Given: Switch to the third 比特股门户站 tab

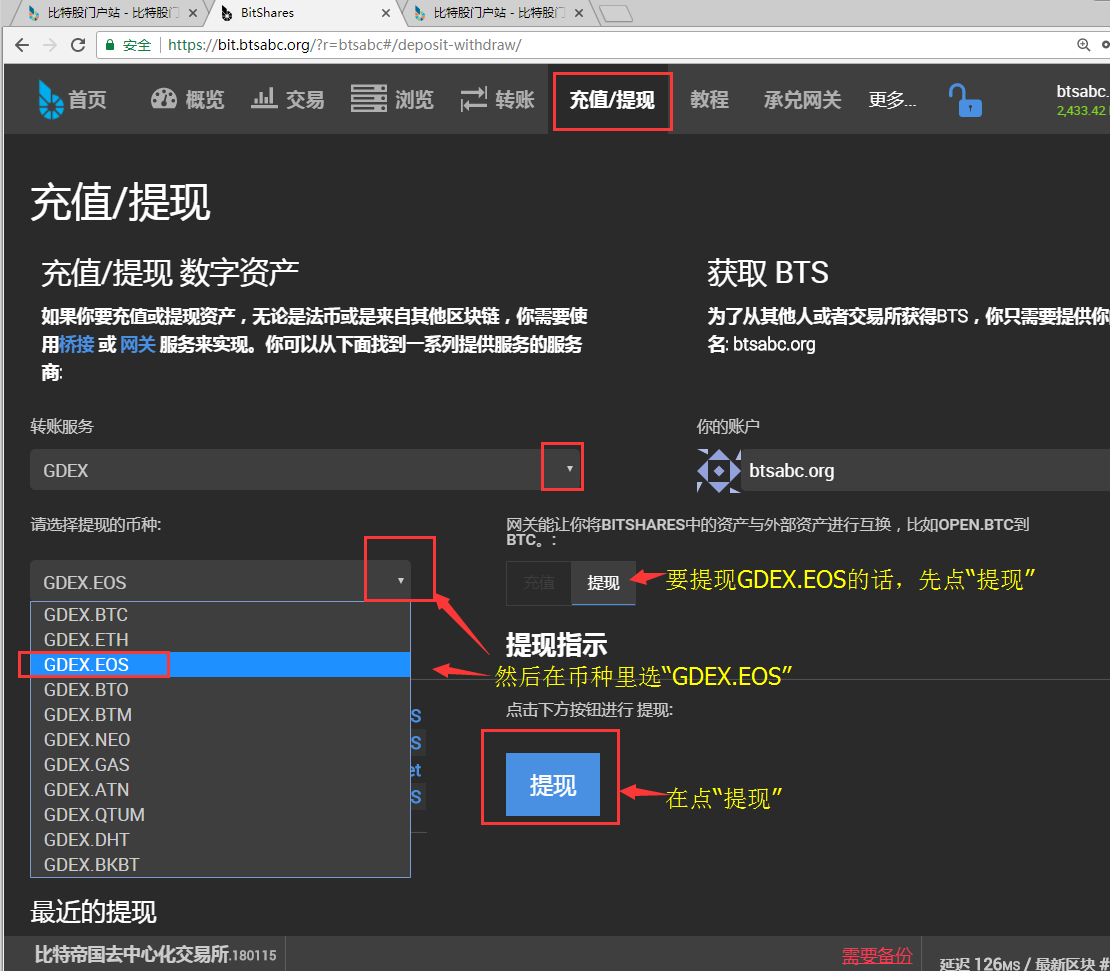Looking at the screenshot, I should (496, 13).
